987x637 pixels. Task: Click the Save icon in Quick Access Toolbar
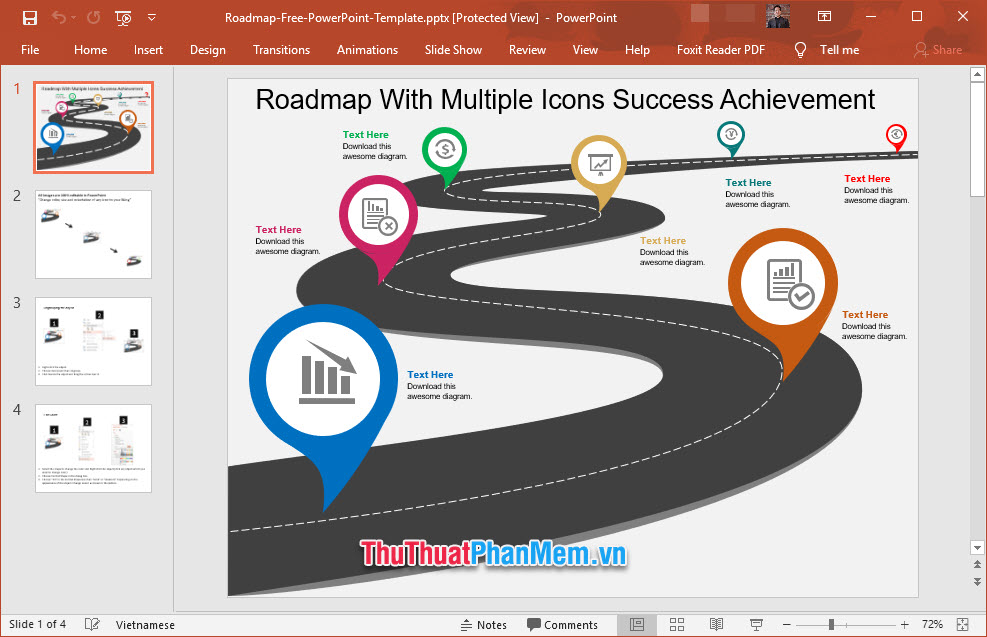[30, 17]
